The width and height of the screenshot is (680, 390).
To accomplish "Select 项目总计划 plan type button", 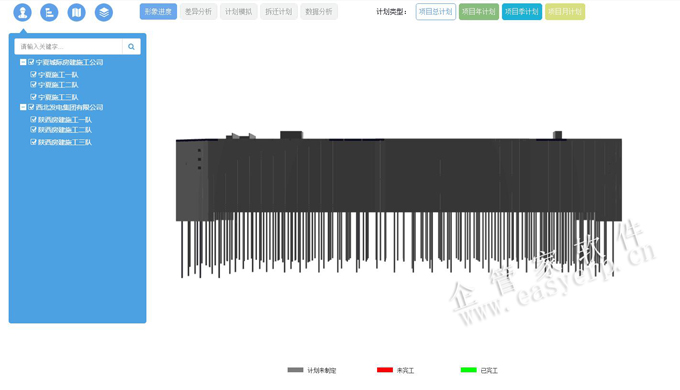I will (435, 12).
